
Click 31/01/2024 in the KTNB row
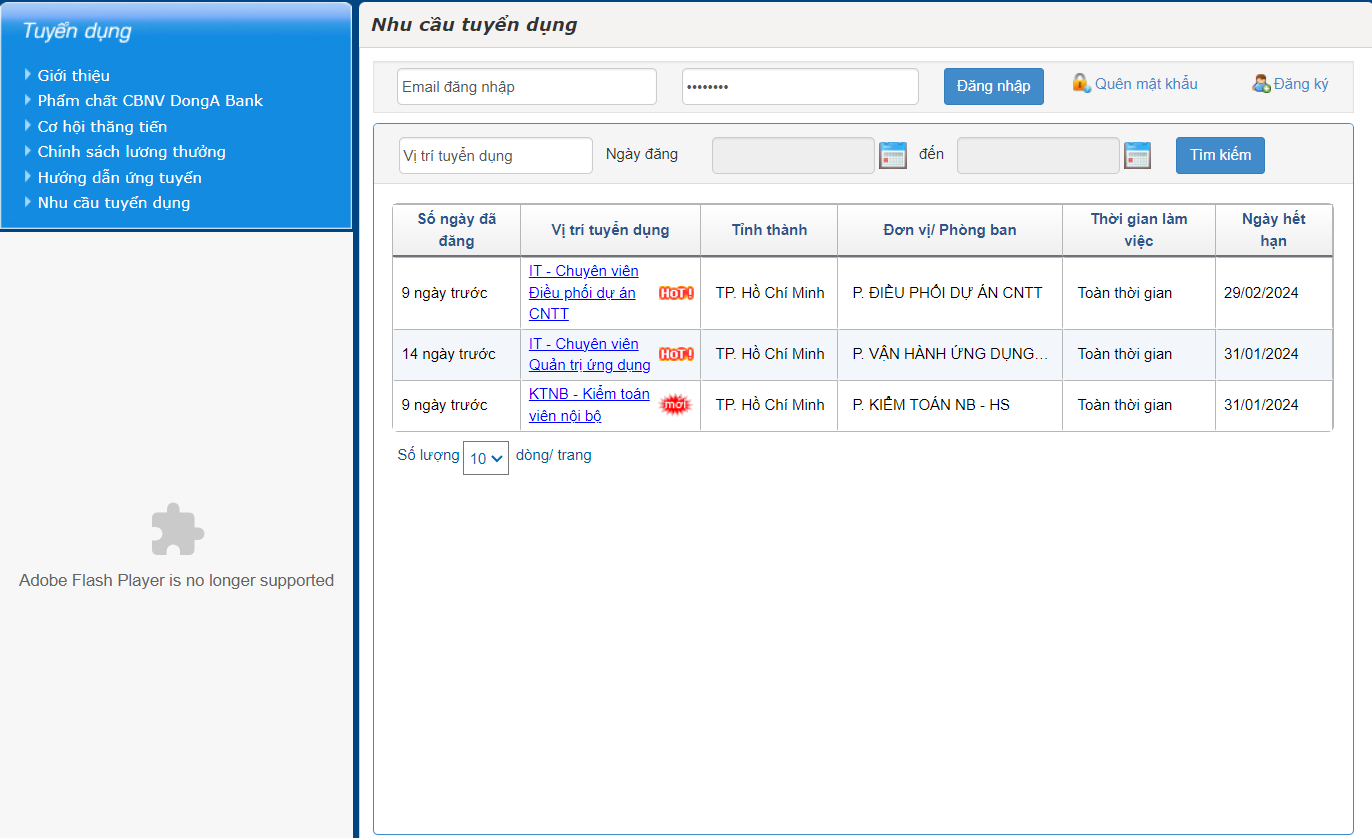coord(1274,405)
